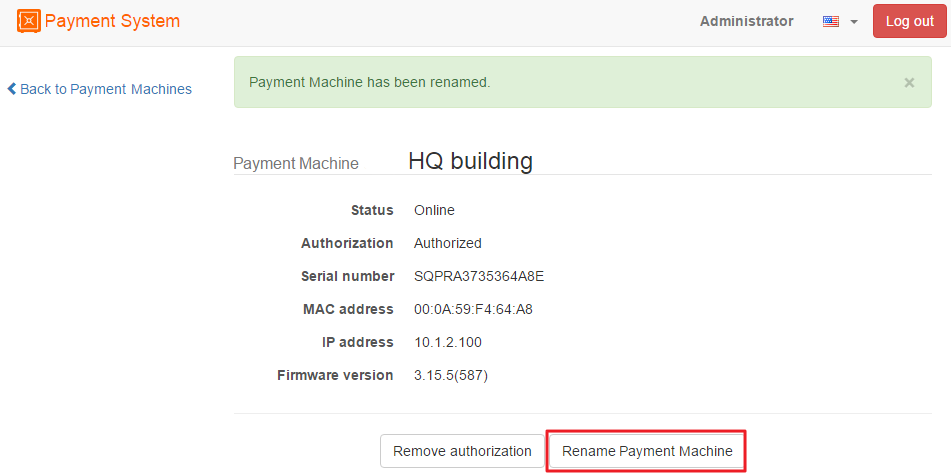Click the Remove authorization button
Viewport: 951px width, 475px height.
tap(462, 451)
